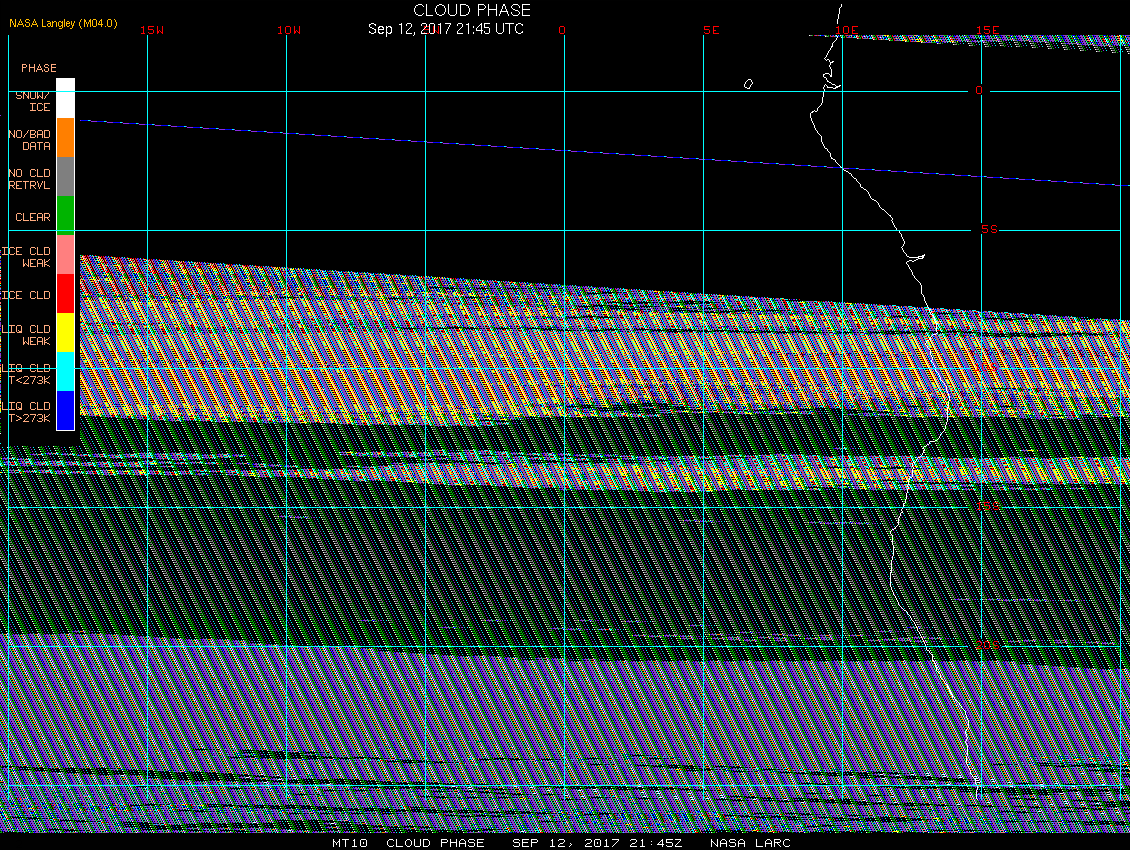
Task: Select the 10W longitude label
Action: click(288, 30)
